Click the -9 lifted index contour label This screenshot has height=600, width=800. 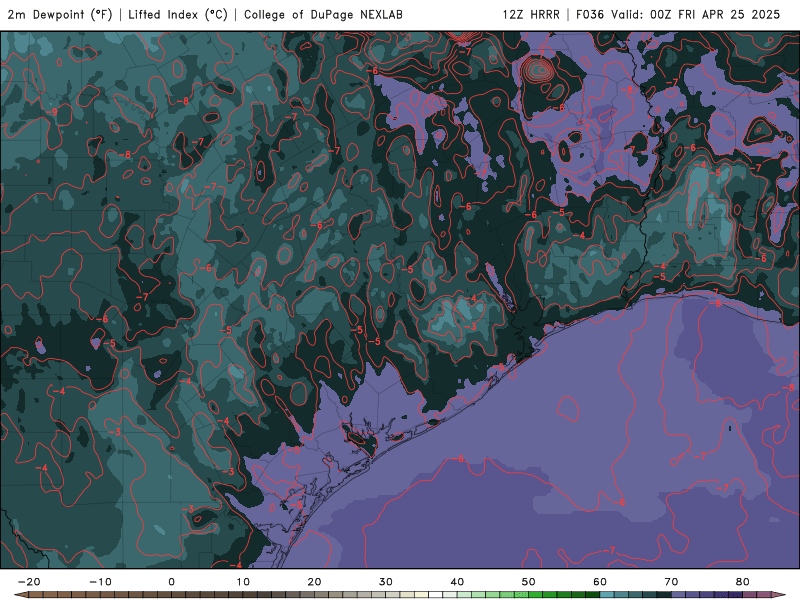53,112
